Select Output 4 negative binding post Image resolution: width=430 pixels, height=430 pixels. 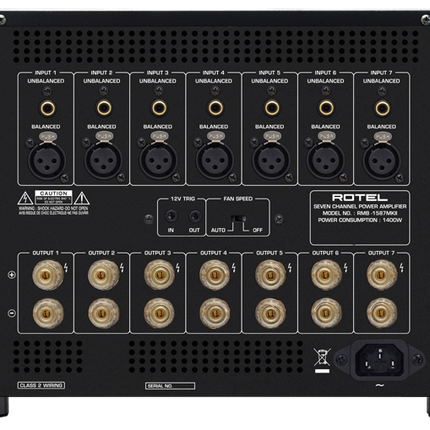click(215, 313)
